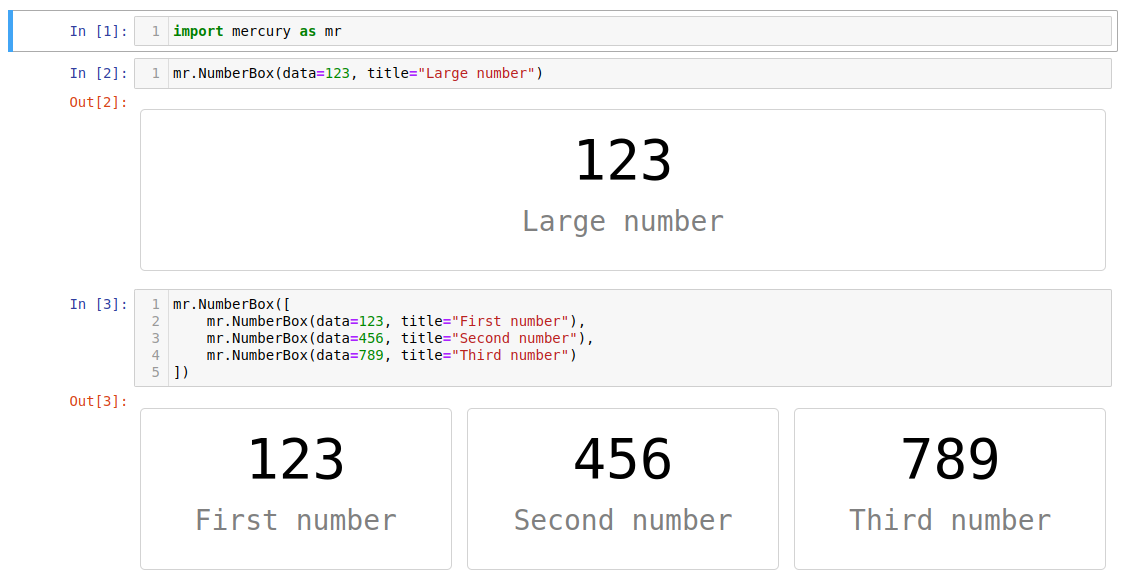The width and height of the screenshot is (1126, 587).
Task: Click the 456 value in the Second number card
Action: coord(622,458)
